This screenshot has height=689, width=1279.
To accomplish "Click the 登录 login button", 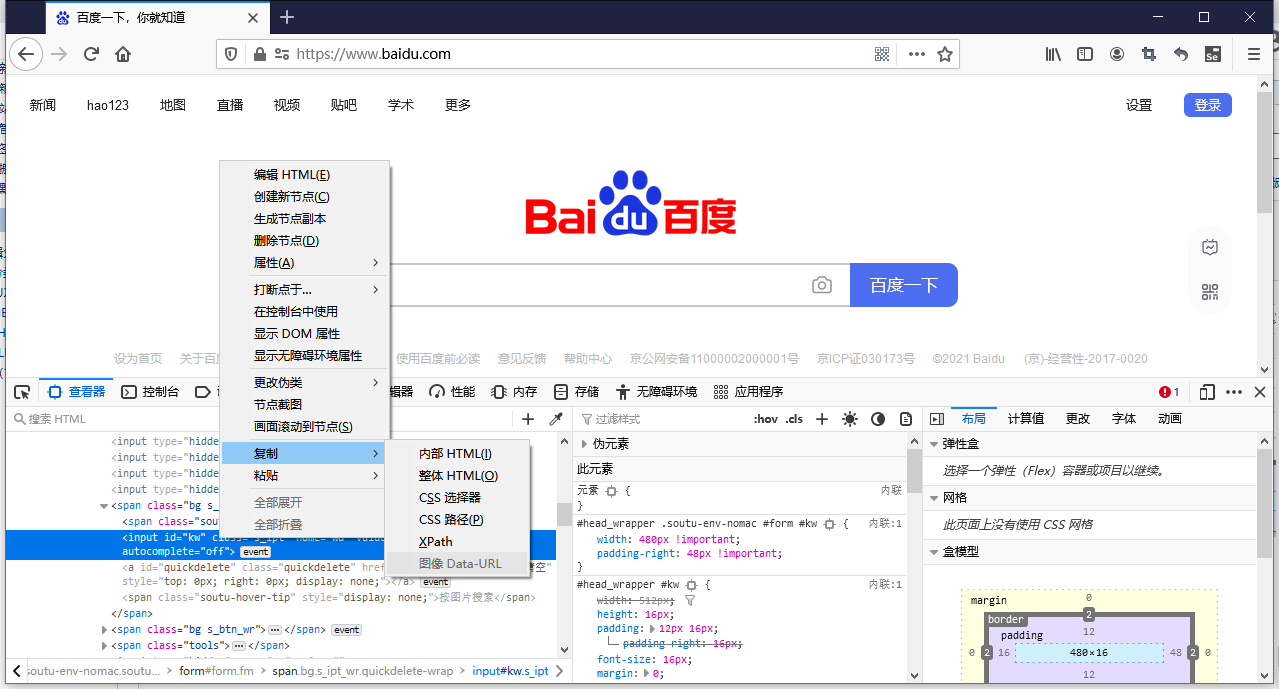I will click(1208, 105).
